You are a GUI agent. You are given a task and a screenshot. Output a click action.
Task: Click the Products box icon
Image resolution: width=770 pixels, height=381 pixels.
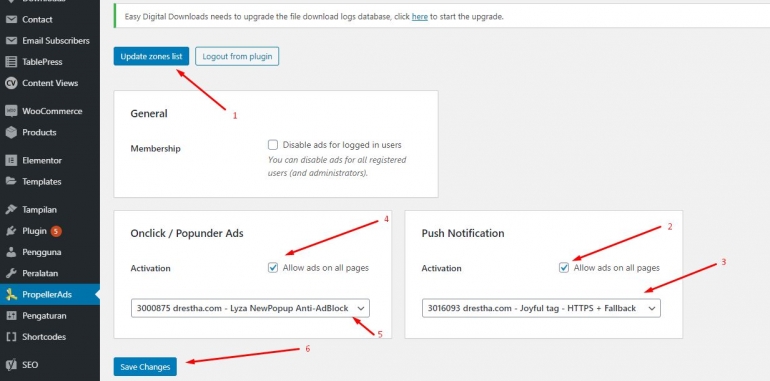(x=11, y=133)
